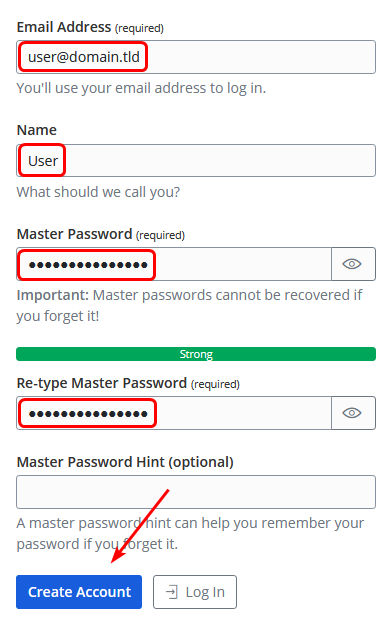391x636 pixels.
Task: Focus the Master Password Hint field
Action: pyautogui.click(x=196, y=492)
